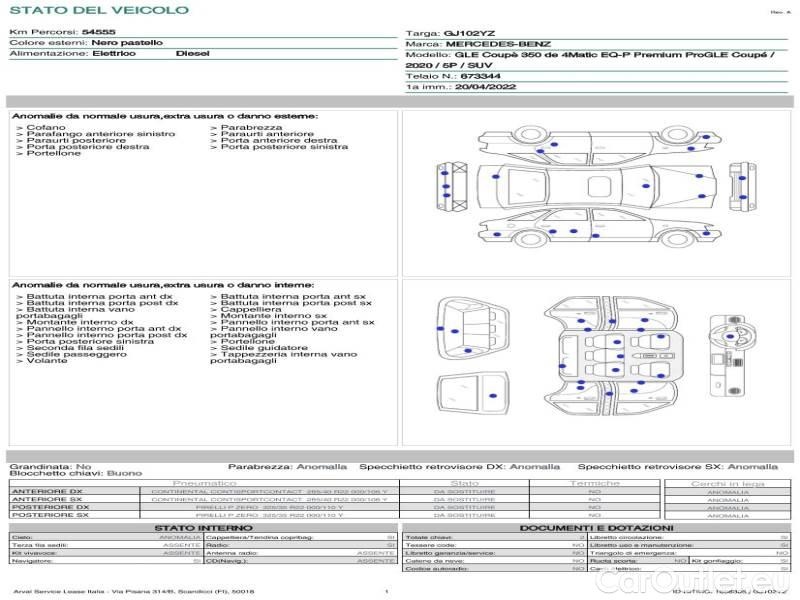Click the 'STATO INTERNO' section header

(203, 528)
